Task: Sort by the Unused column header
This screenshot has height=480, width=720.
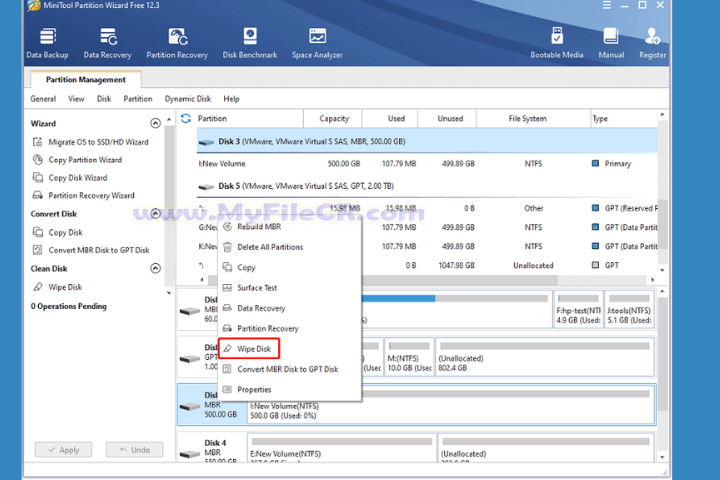Action: (447, 119)
